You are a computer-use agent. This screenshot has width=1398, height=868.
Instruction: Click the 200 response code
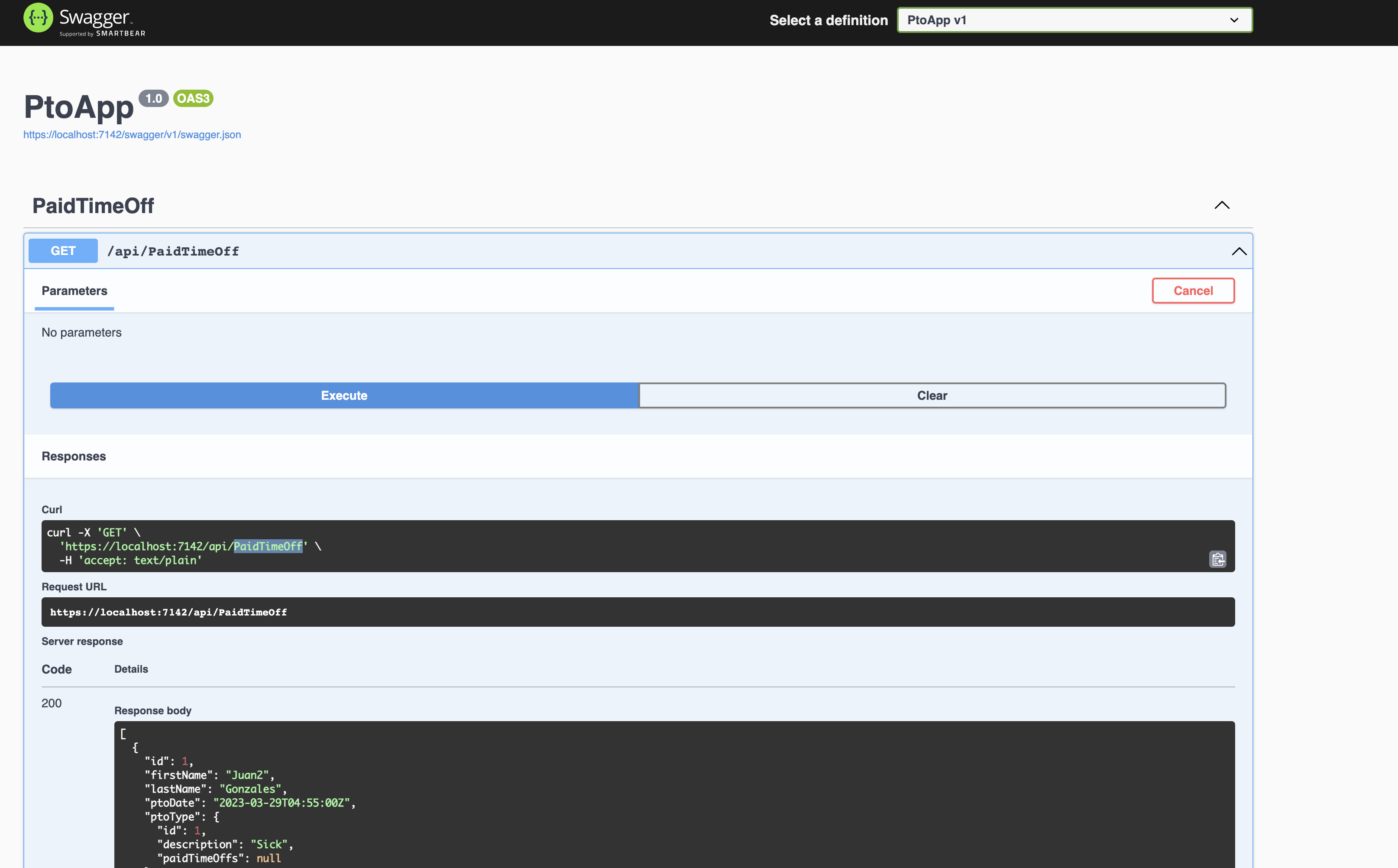pyautogui.click(x=52, y=703)
